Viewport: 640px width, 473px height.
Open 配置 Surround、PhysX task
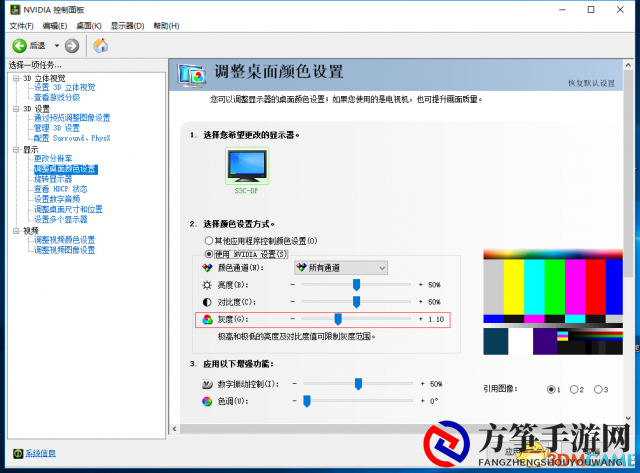72,138
